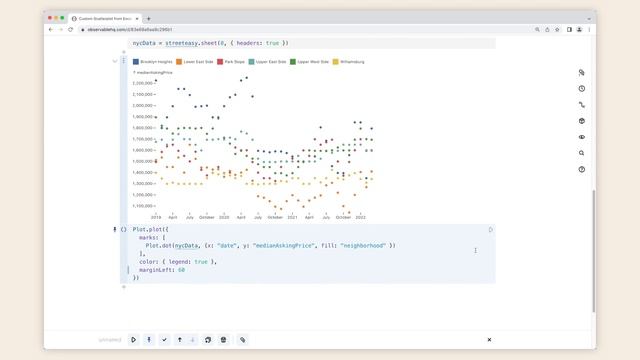Click the Brooklyn Heights blue legend swatch

point(136,62)
